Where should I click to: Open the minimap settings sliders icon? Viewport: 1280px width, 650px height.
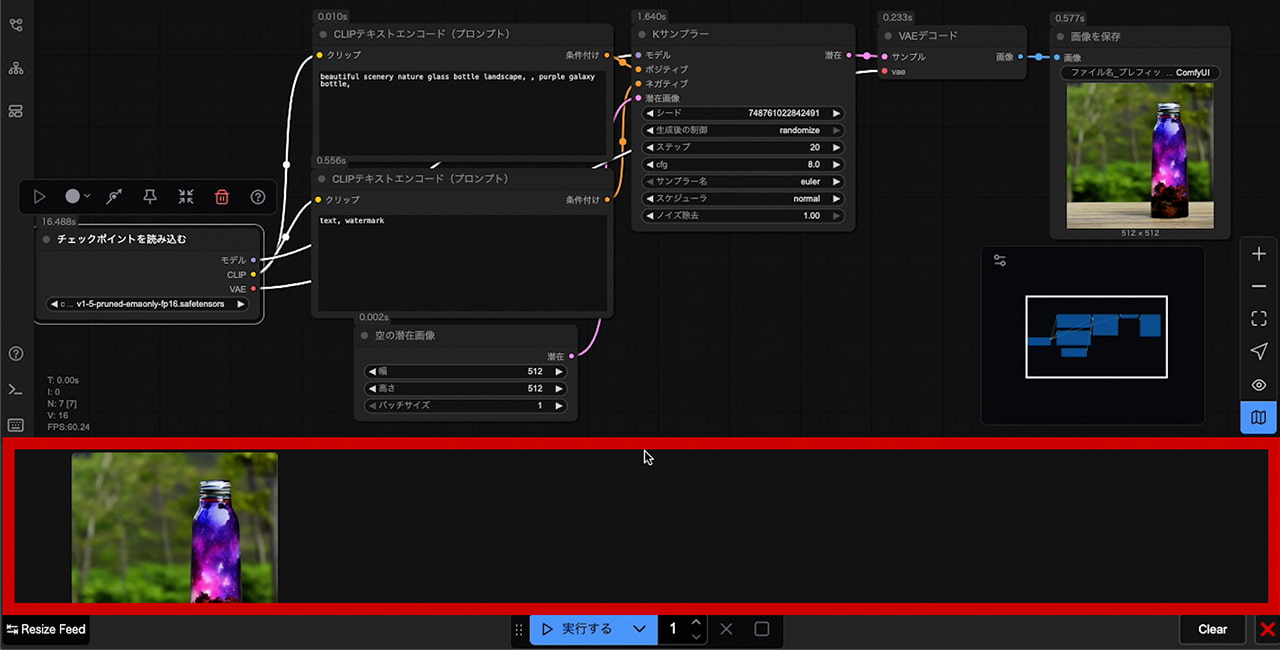999,261
